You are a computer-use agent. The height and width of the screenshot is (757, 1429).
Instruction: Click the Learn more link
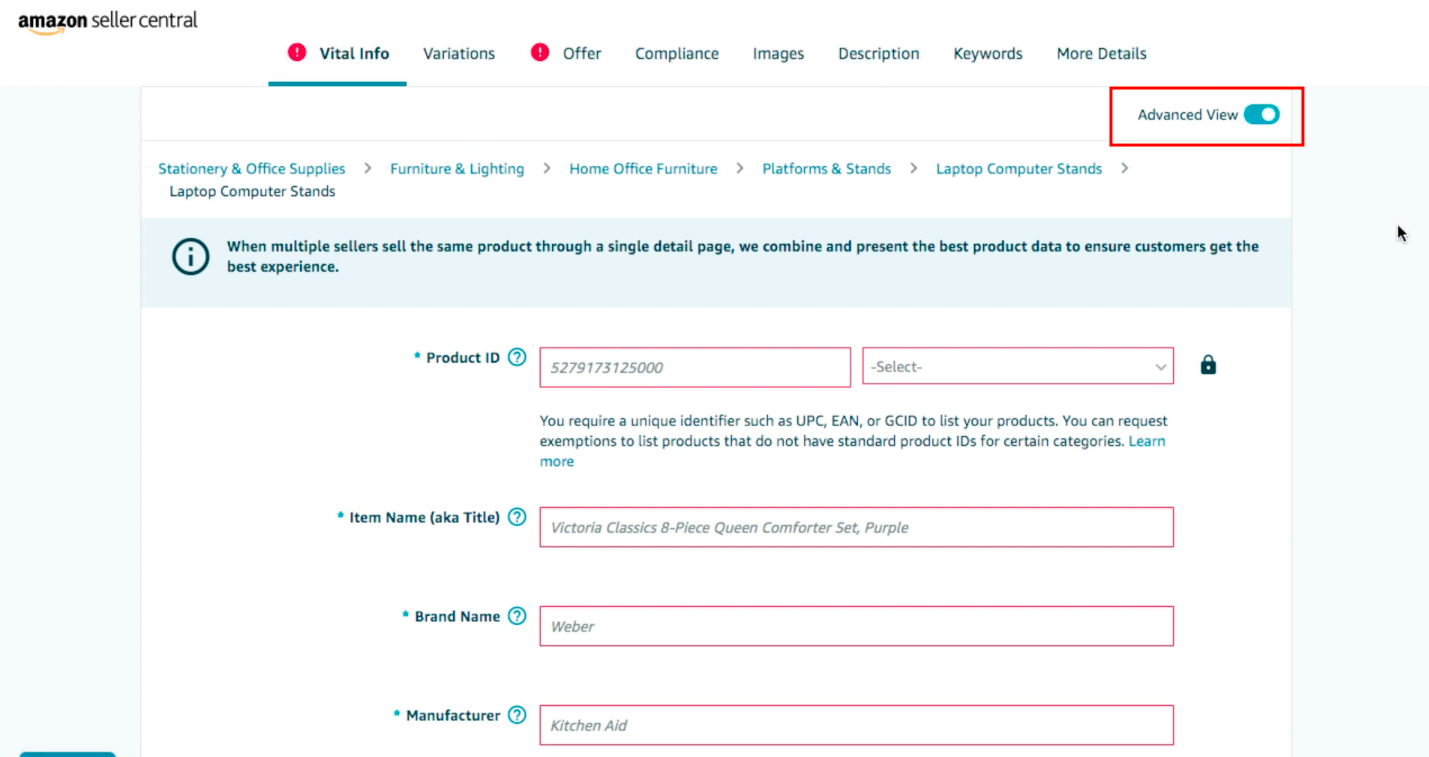click(1146, 441)
